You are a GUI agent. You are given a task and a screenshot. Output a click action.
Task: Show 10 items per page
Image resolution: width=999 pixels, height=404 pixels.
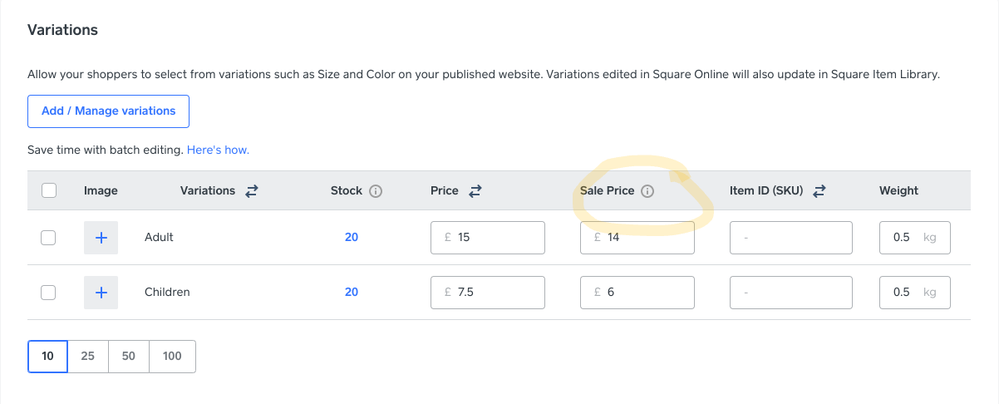tap(48, 356)
